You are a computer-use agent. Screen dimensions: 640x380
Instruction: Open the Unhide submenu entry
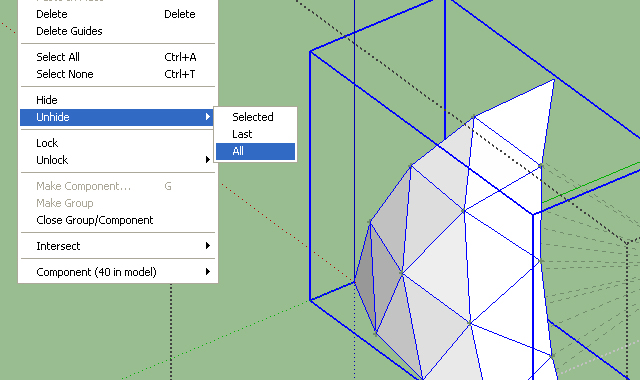point(118,117)
